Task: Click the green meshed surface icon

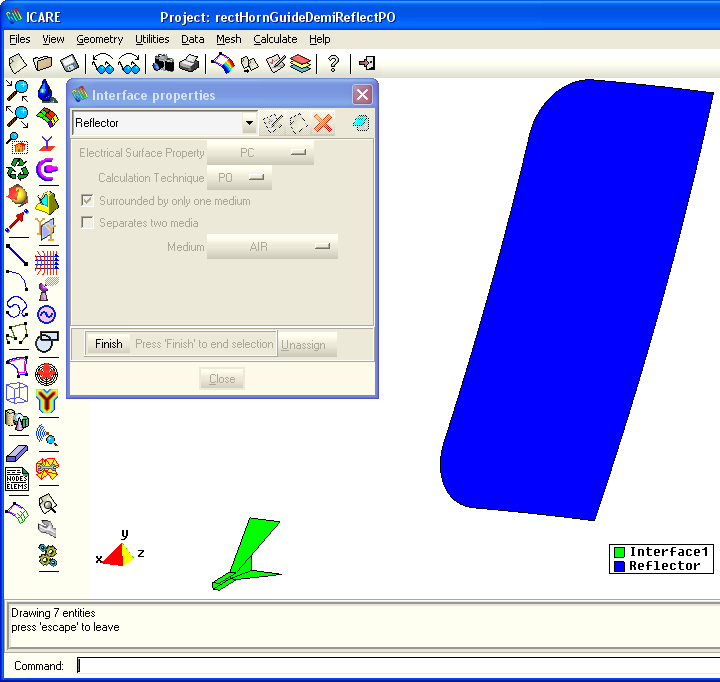Action: pos(17,513)
